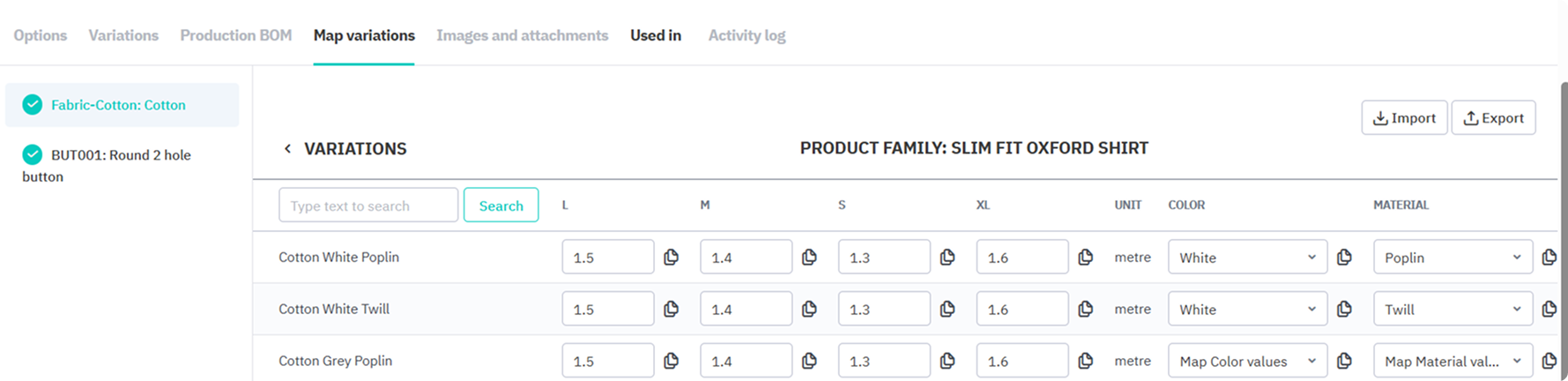Click copy icon next to White color in Twill row
Viewport: 1568px width, 381px height.
[x=1344, y=310]
